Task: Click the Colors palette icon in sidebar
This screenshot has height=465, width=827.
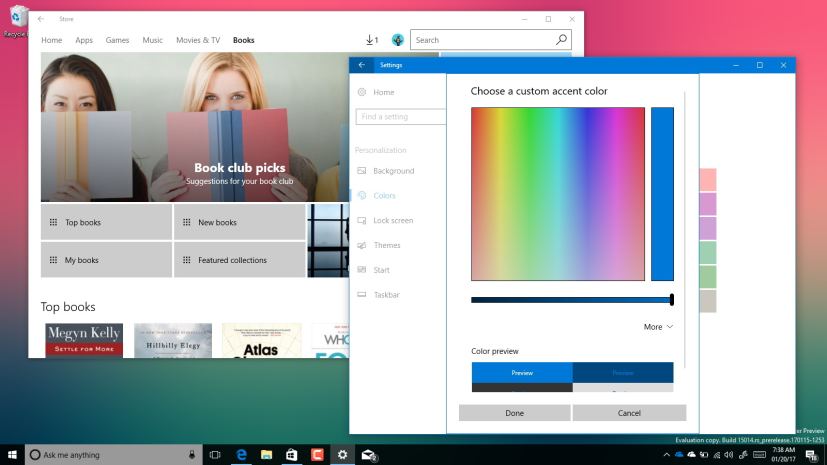Action: tap(362, 195)
